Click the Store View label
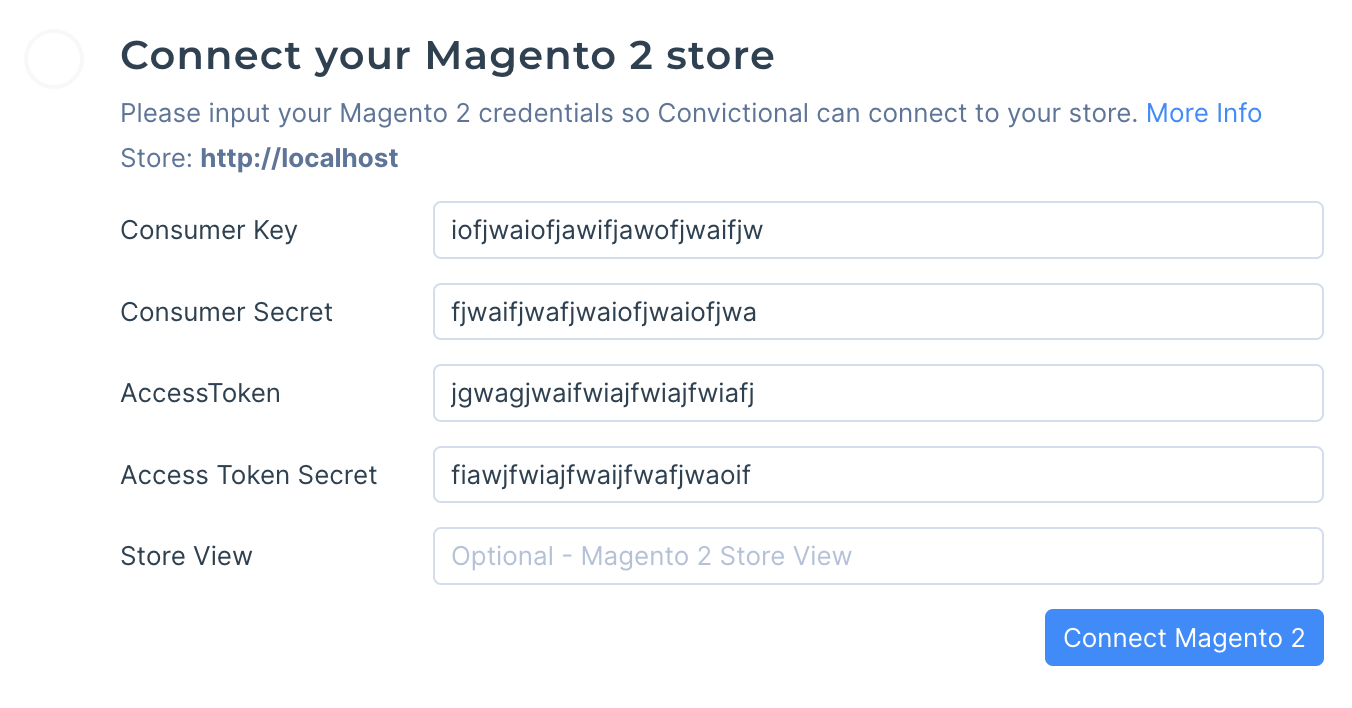Viewport: 1352px width, 708px height. pos(186,556)
